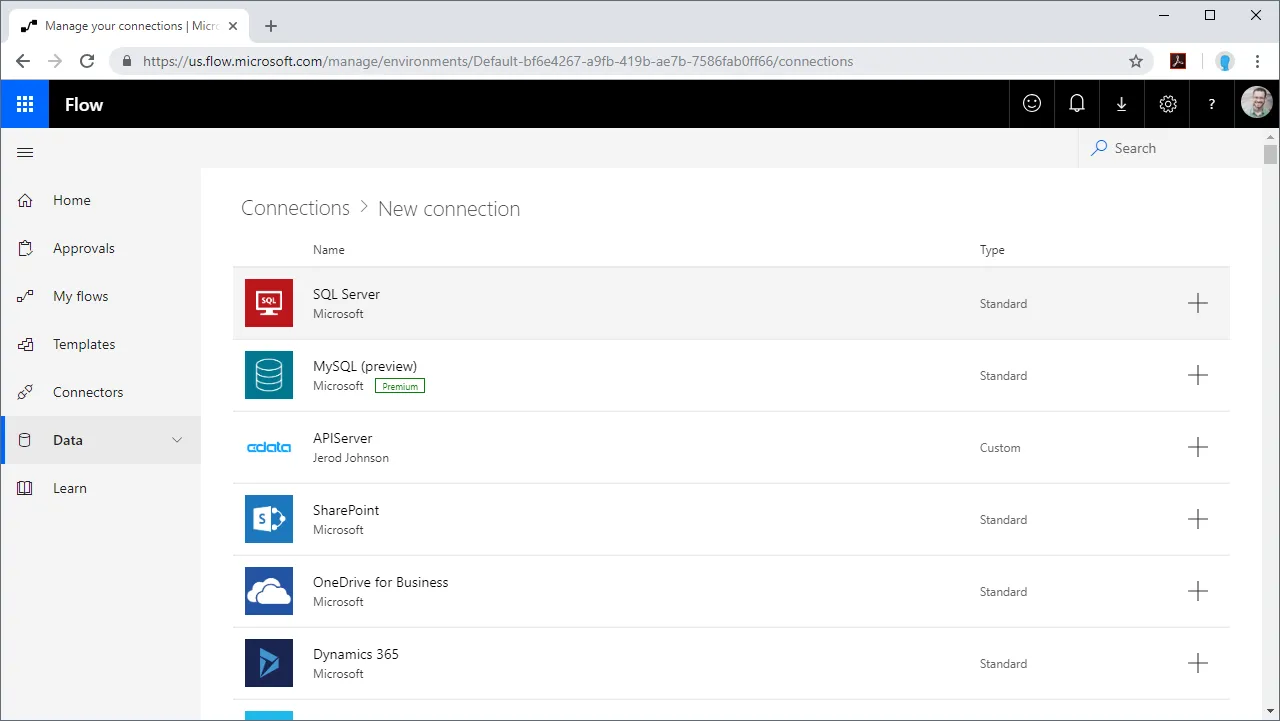The width and height of the screenshot is (1280, 721).
Task: Select the Connectors sidebar icon
Action: 26,392
